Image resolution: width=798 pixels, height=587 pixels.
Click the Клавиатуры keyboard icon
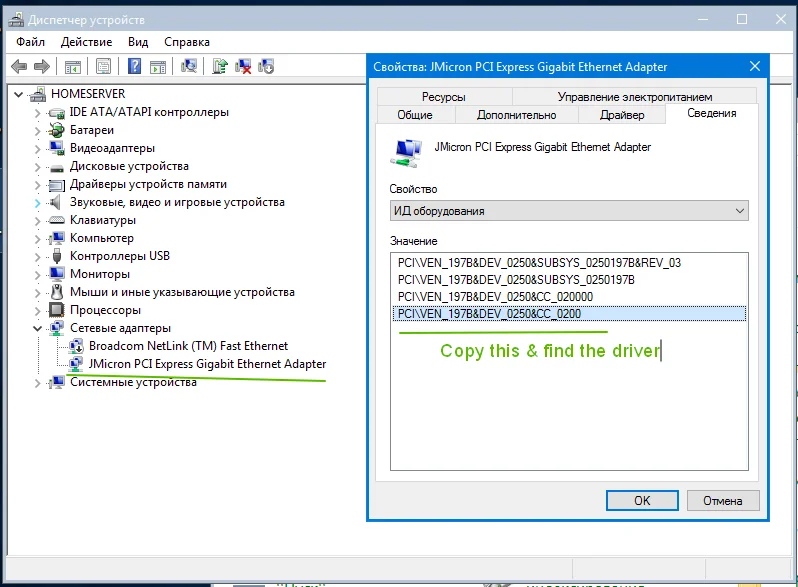click(56, 220)
